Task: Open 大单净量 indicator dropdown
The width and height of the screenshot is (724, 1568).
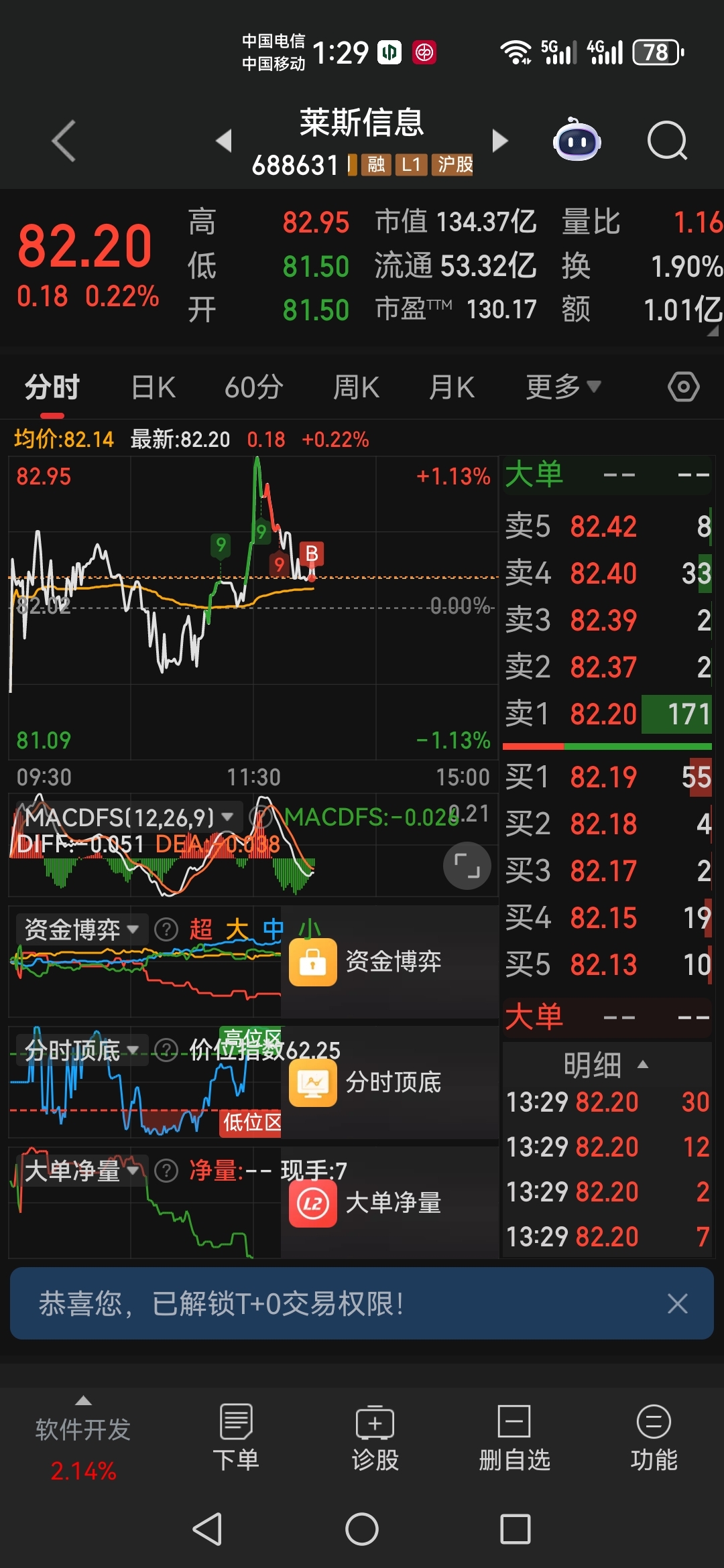Action: [x=82, y=1171]
